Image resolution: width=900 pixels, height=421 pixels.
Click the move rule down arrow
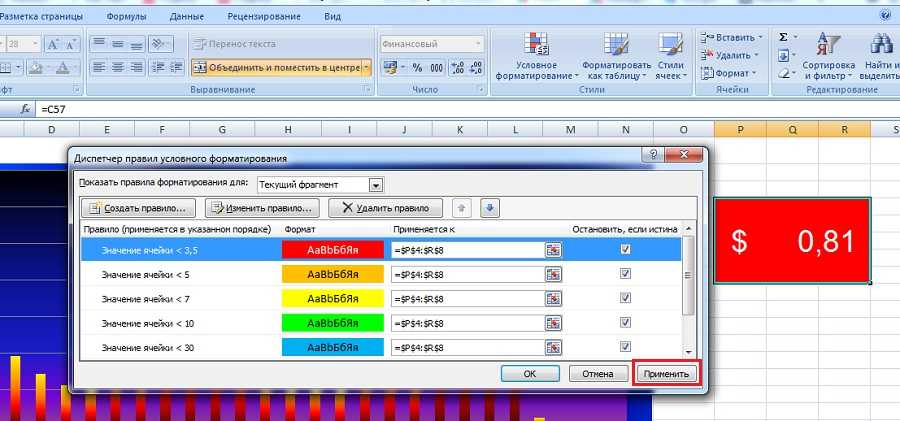(490, 208)
